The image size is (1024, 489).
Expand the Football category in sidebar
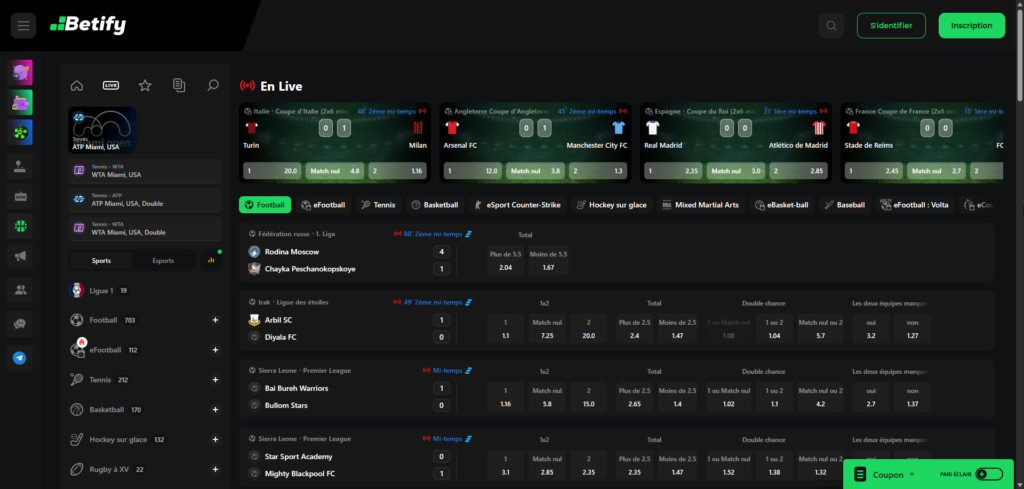tap(215, 320)
